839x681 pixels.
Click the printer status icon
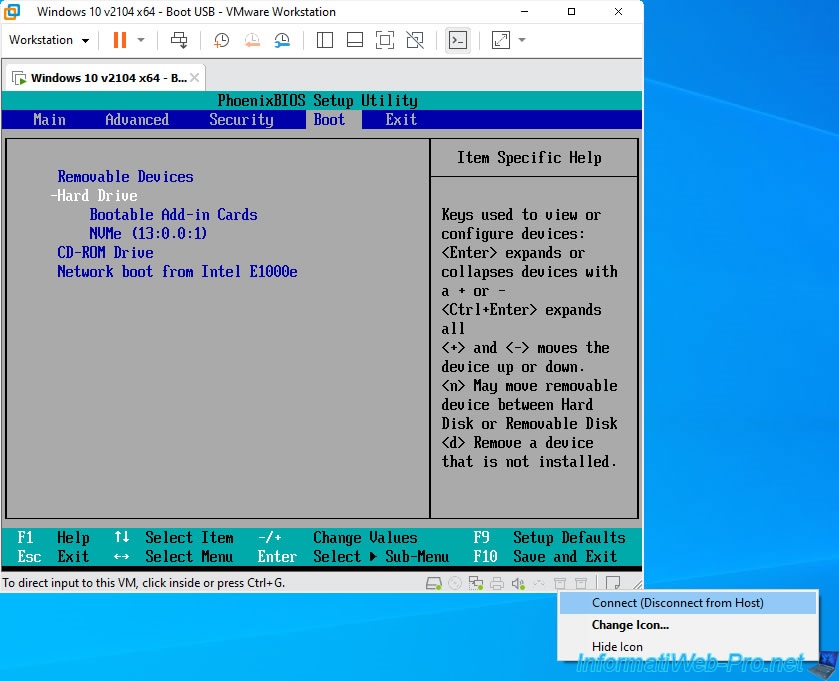(x=497, y=584)
